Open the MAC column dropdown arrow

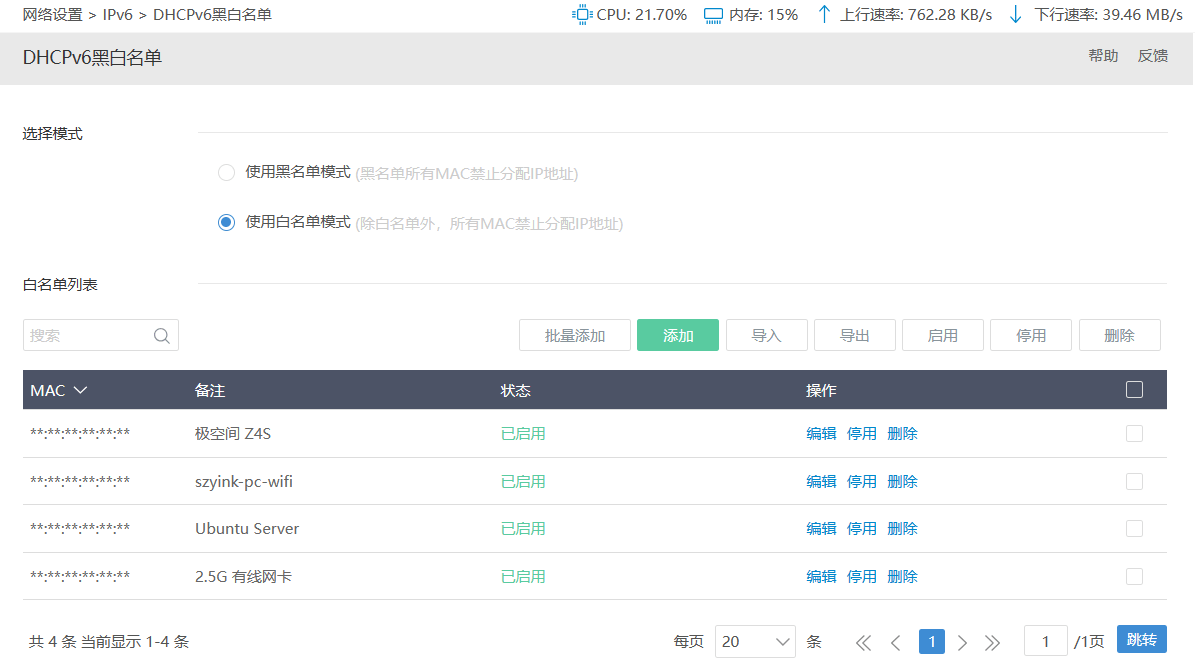80,390
